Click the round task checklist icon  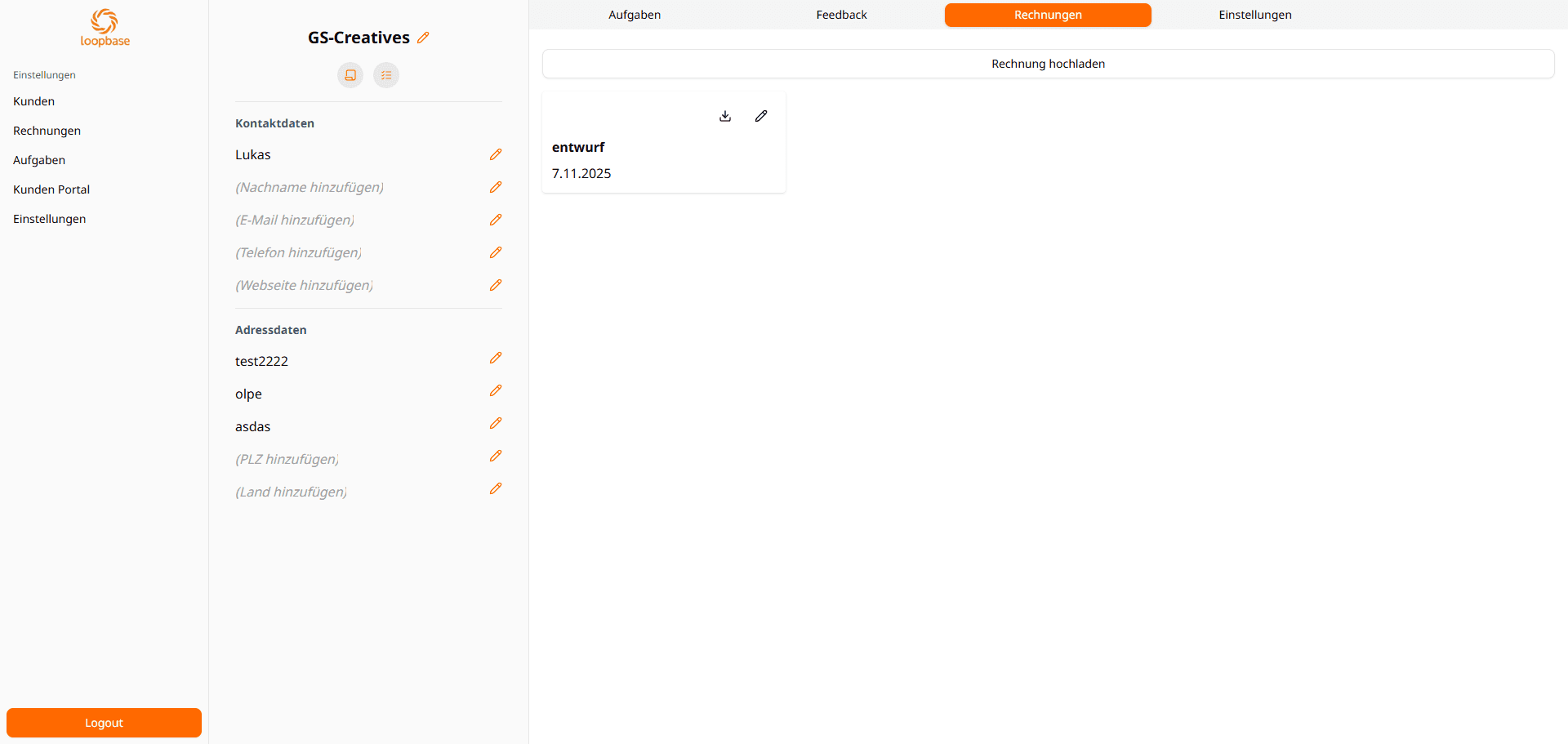point(386,75)
